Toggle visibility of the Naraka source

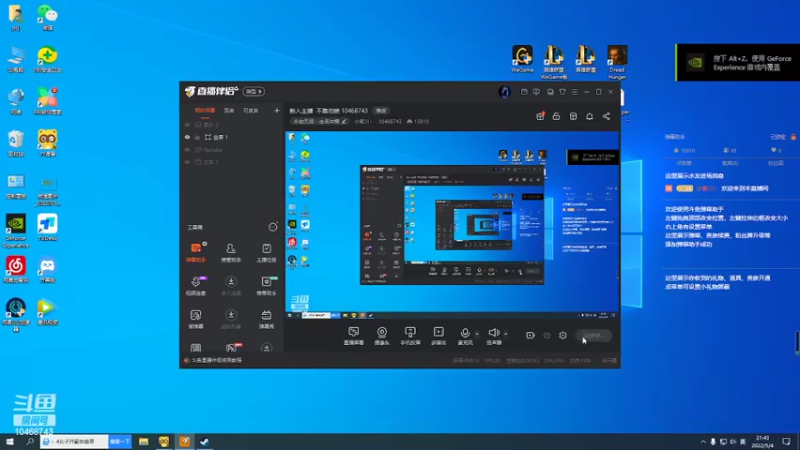pos(187,149)
